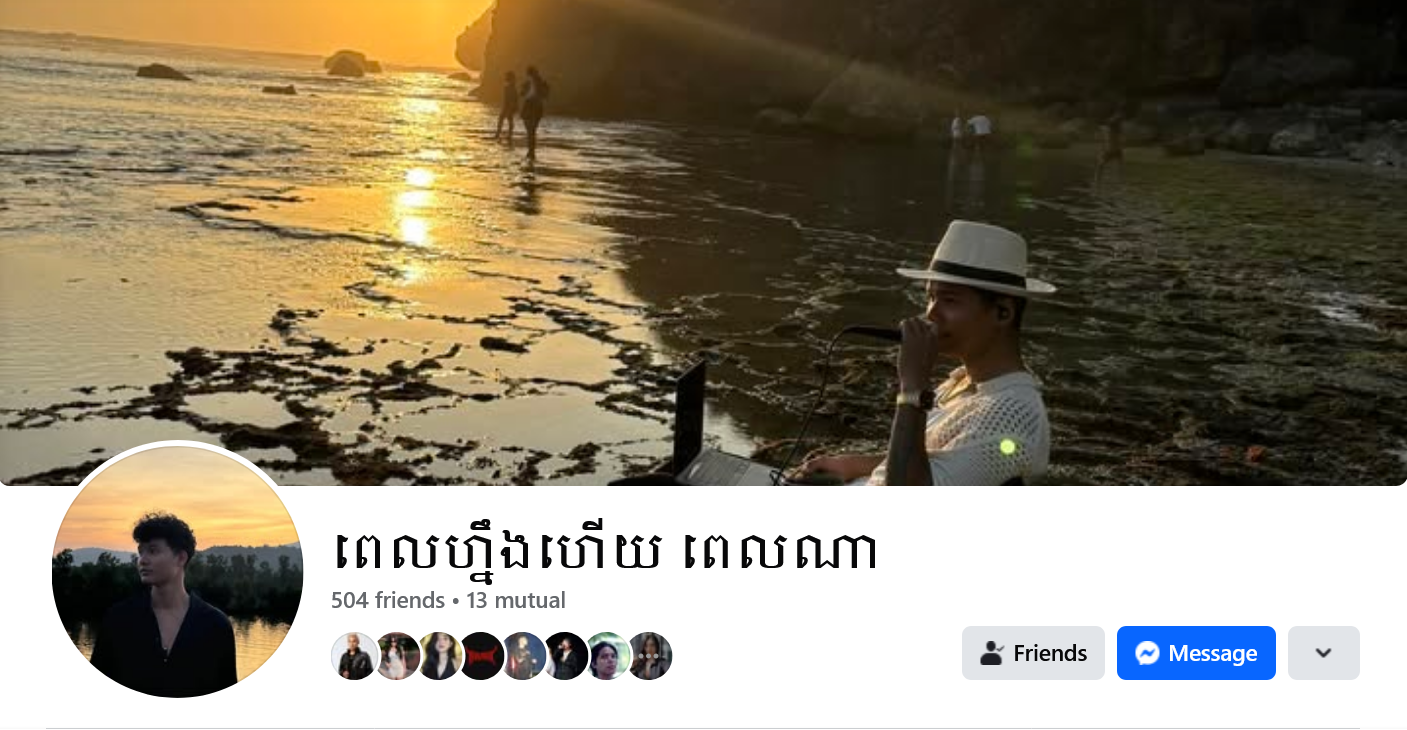Image resolution: width=1407 pixels, height=730 pixels.
Task: Click the profile name in Khmer text
Action: tap(604, 551)
